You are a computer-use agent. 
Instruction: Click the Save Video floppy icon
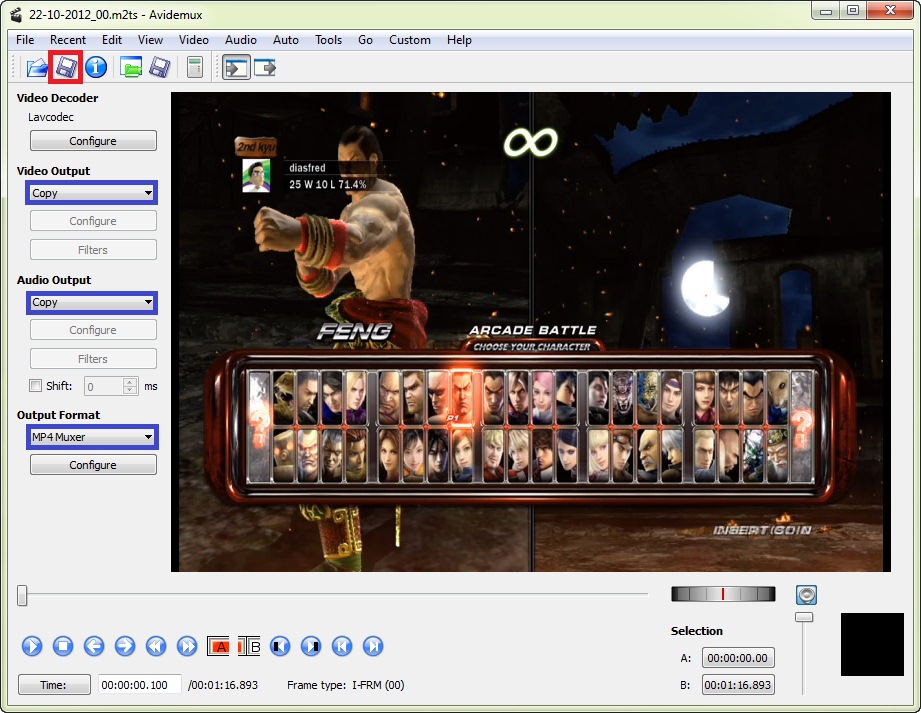click(66, 68)
